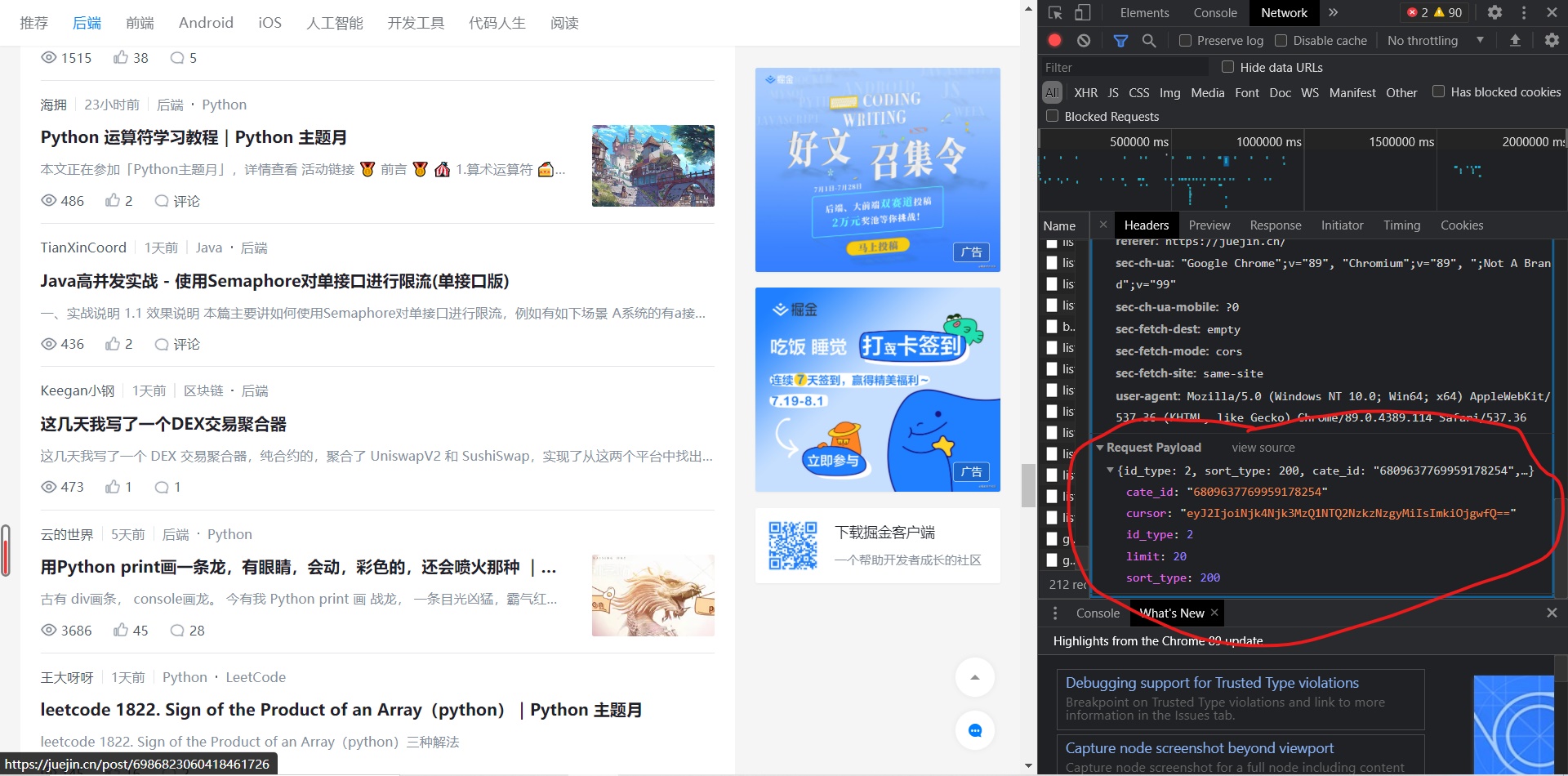Image resolution: width=1568 pixels, height=776 pixels.
Task: Open the 前端 category on Juejin nav
Action: (140, 23)
